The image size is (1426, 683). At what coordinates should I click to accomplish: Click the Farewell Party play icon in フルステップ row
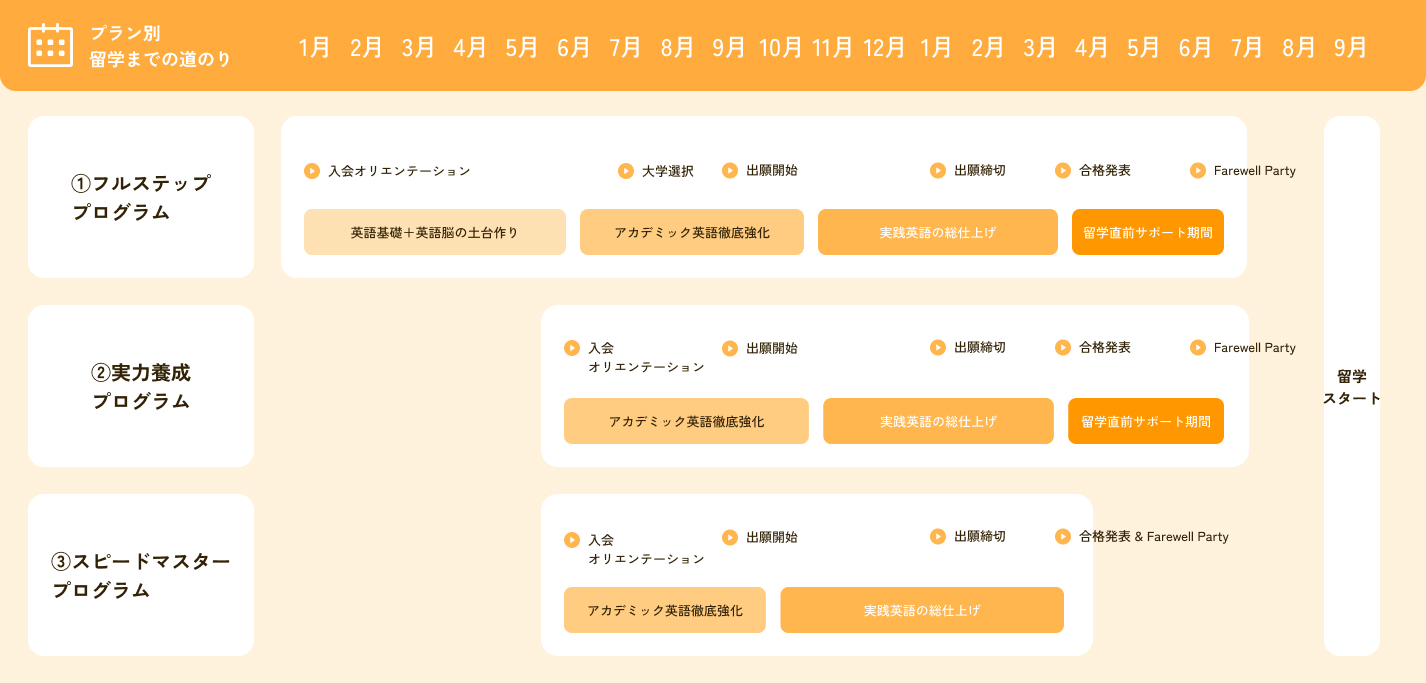(1198, 171)
